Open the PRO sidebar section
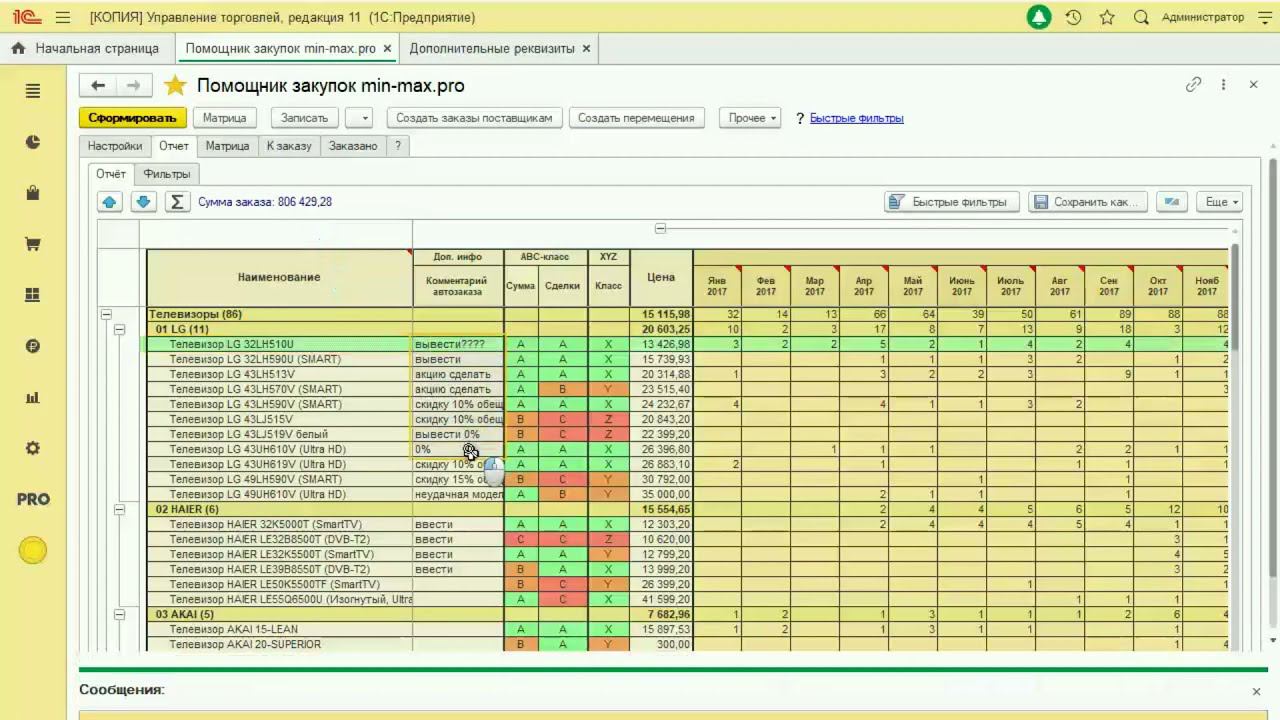 pyautogui.click(x=33, y=499)
